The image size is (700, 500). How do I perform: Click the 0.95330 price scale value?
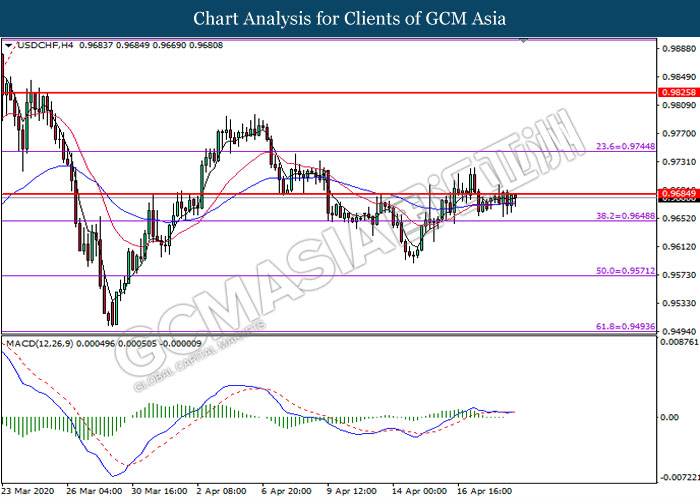click(679, 303)
